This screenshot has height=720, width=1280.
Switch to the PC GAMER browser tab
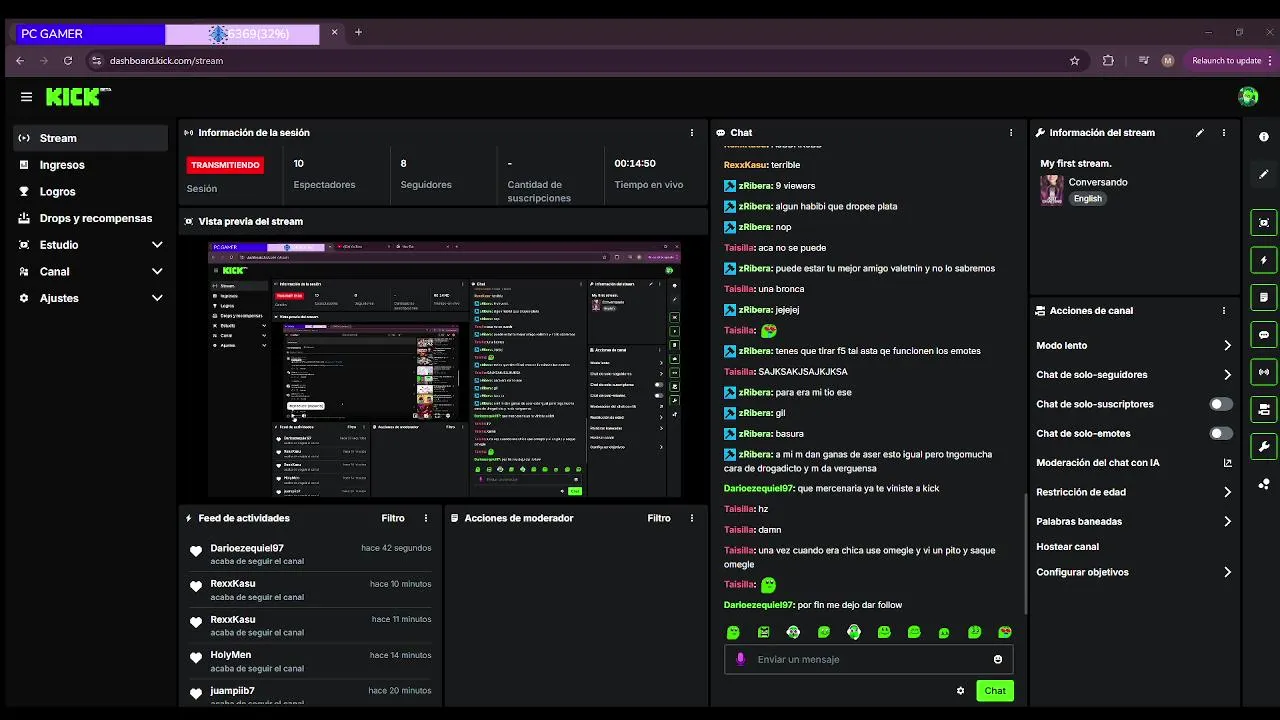[x=88, y=34]
